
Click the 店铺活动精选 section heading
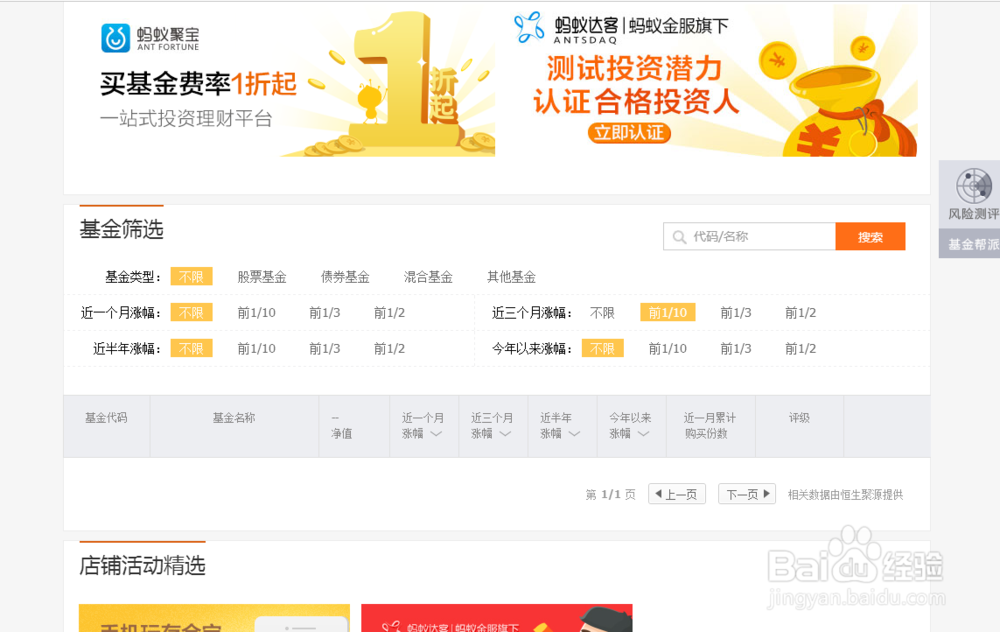point(142,566)
